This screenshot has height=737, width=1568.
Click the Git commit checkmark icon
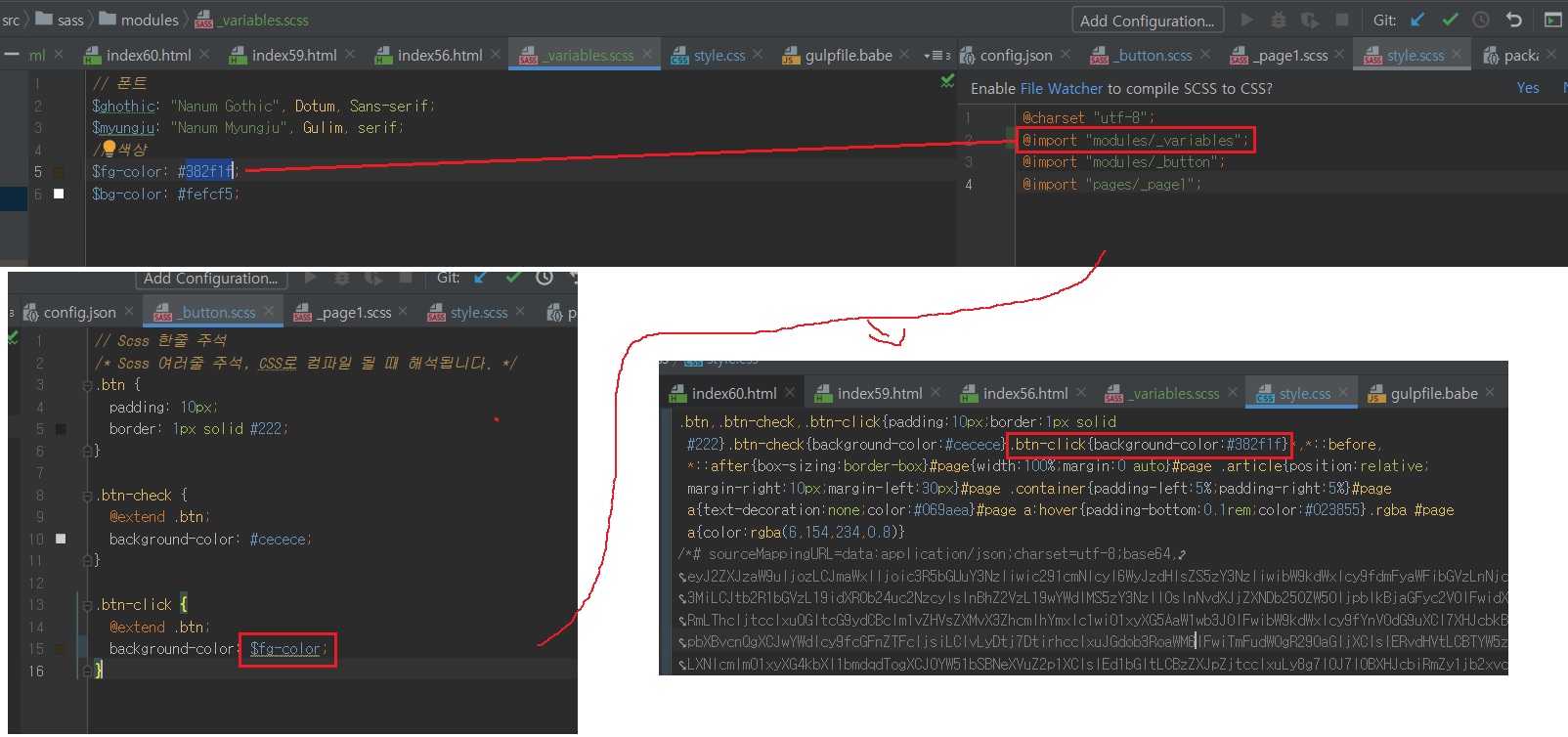coord(1450,20)
